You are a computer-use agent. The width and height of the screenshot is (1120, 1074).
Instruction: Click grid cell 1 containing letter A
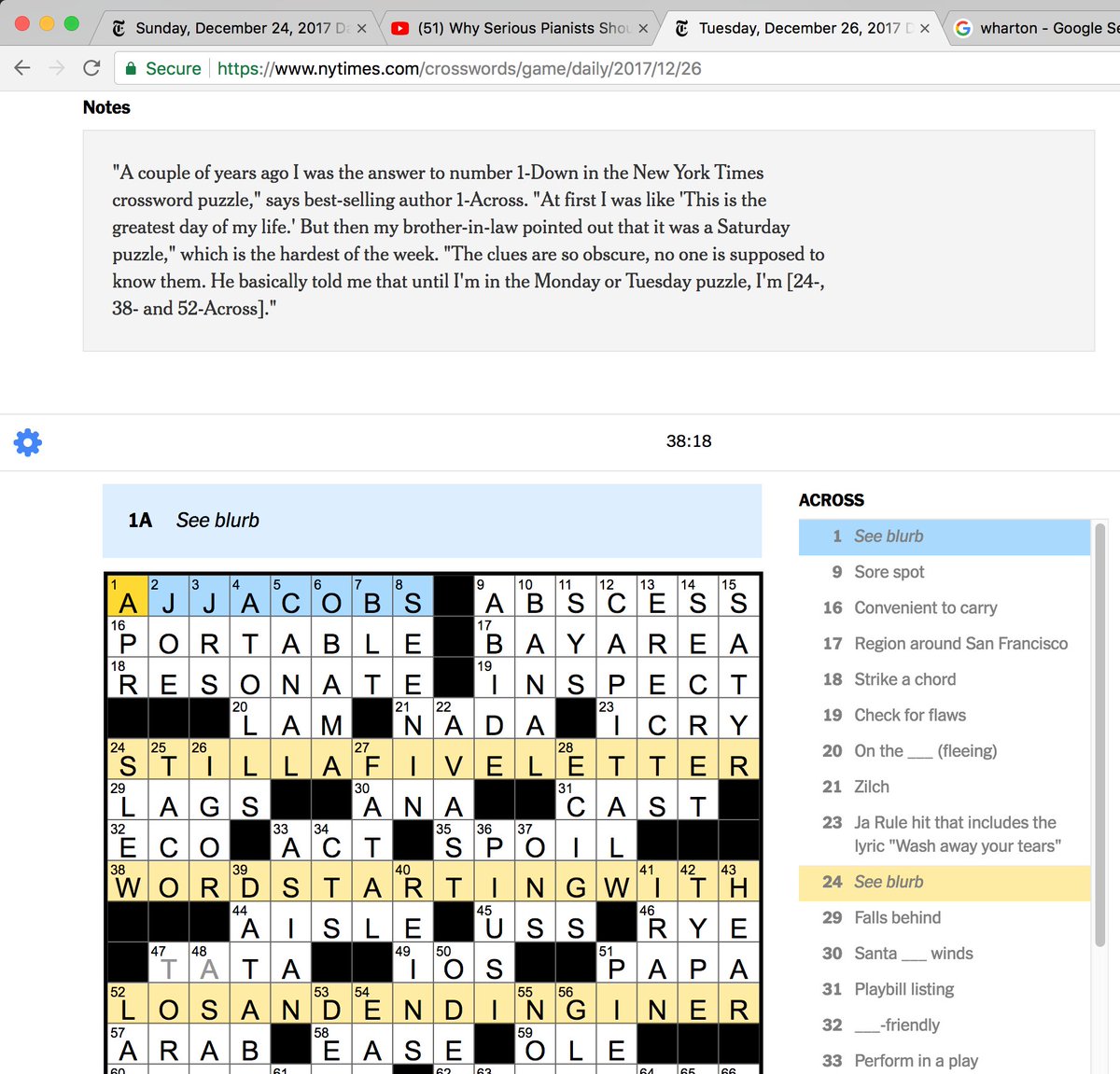128,596
